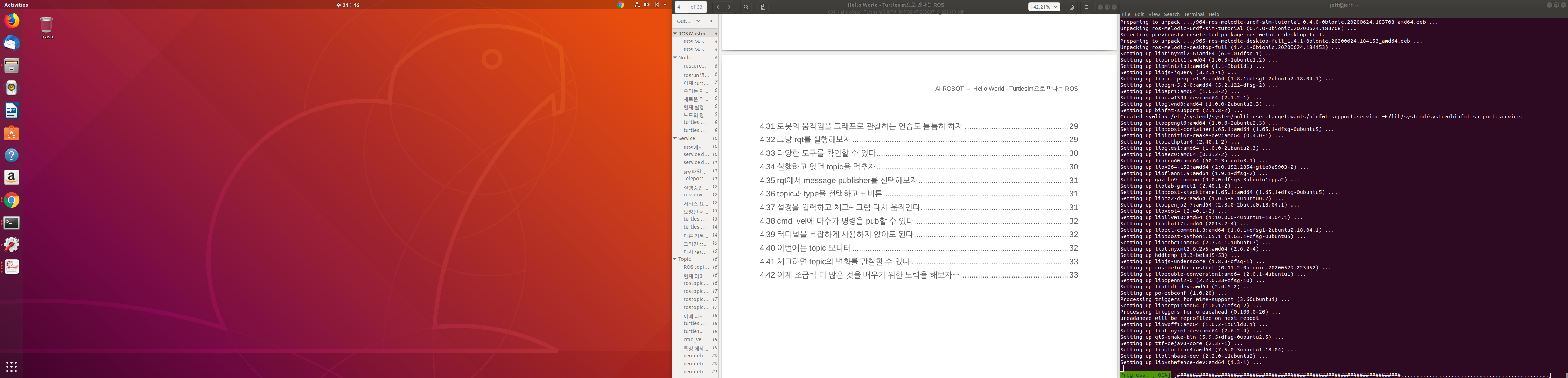Click the PDF title 'Hello World - Turtlesim으로 만나는 ROS'

[895, 5]
